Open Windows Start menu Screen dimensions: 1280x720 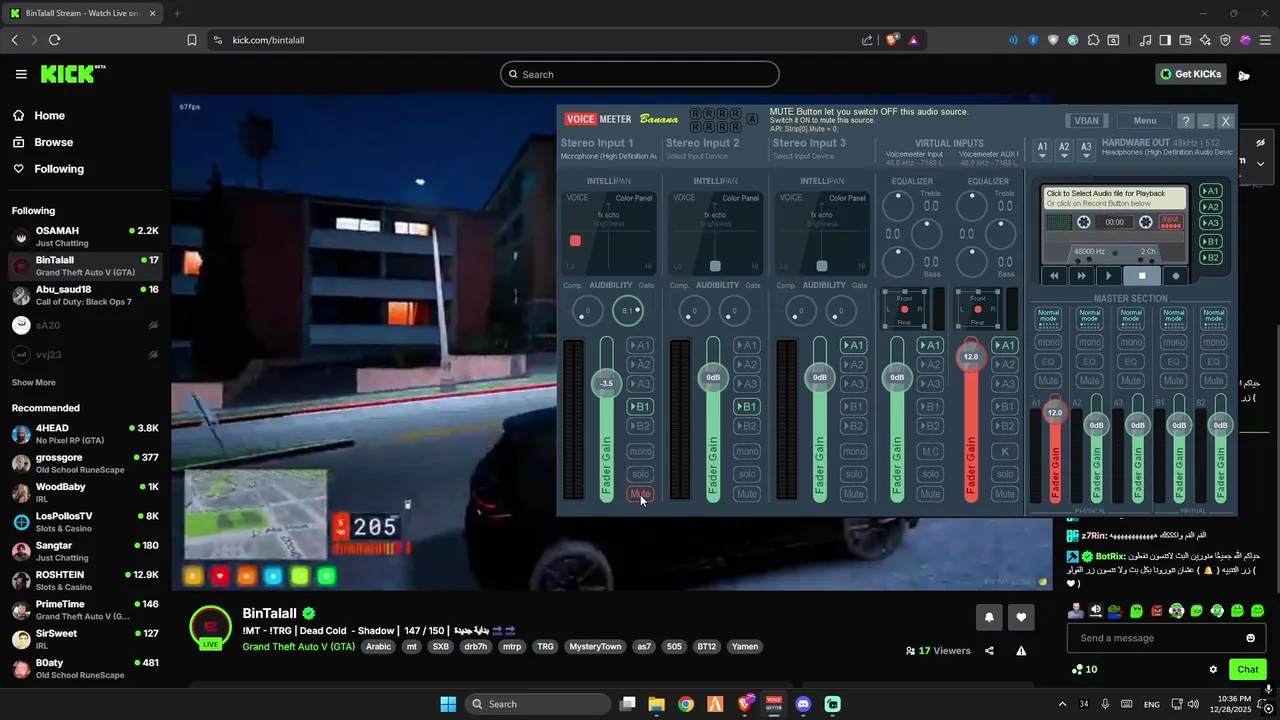pyautogui.click(x=448, y=704)
